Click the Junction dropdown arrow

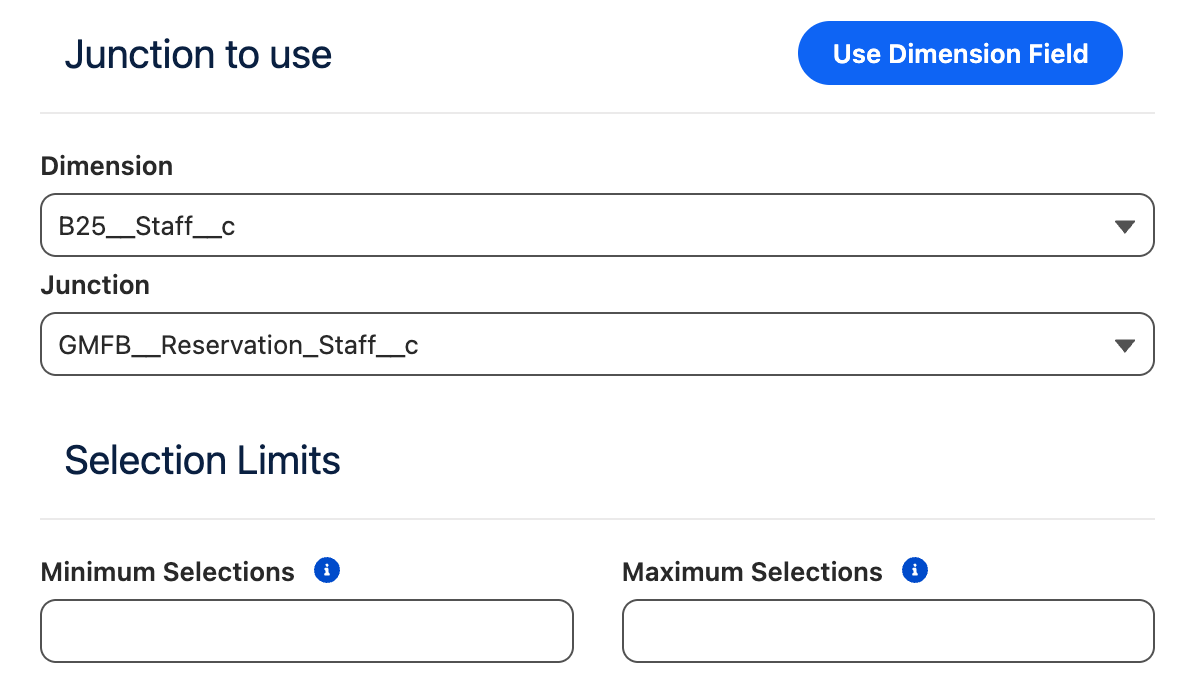[1124, 346]
